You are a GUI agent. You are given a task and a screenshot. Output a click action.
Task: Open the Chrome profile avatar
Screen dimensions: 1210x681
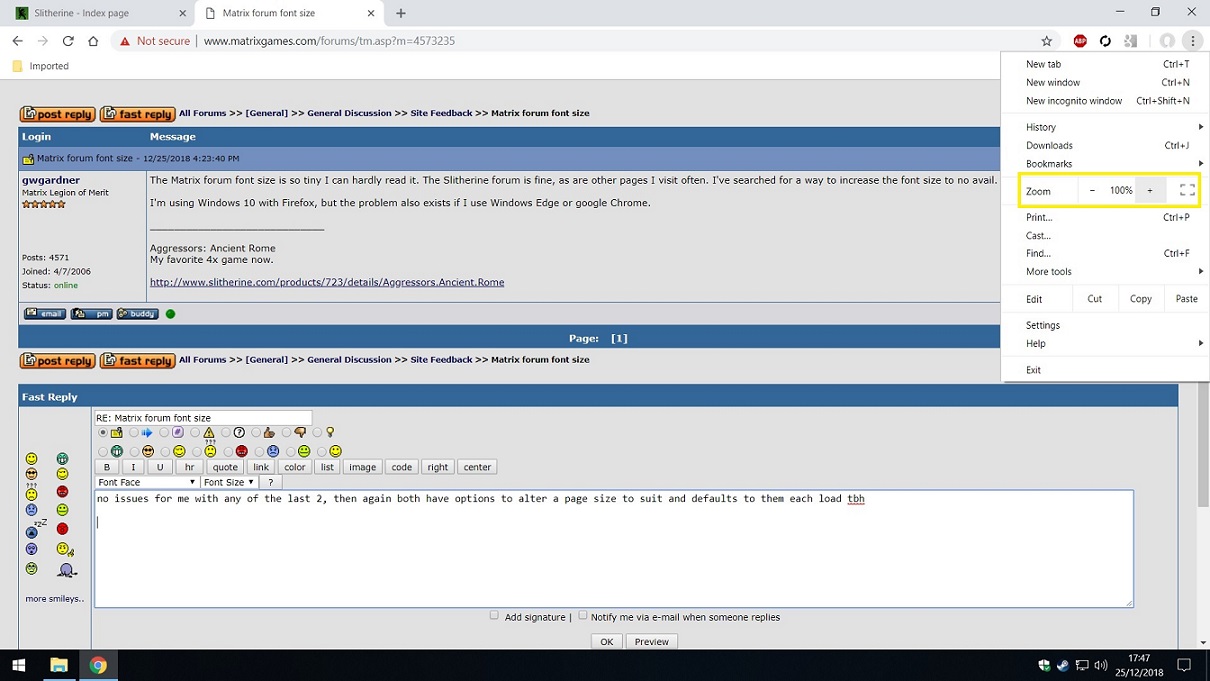[x=1166, y=41]
